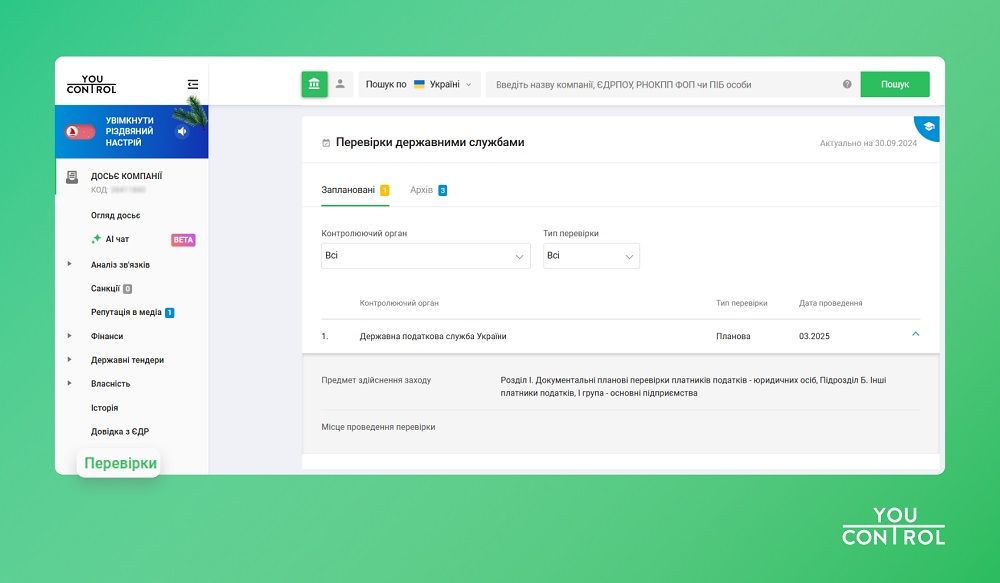Open the 'Контролюючий орган' filter dropdown

click(426, 256)
